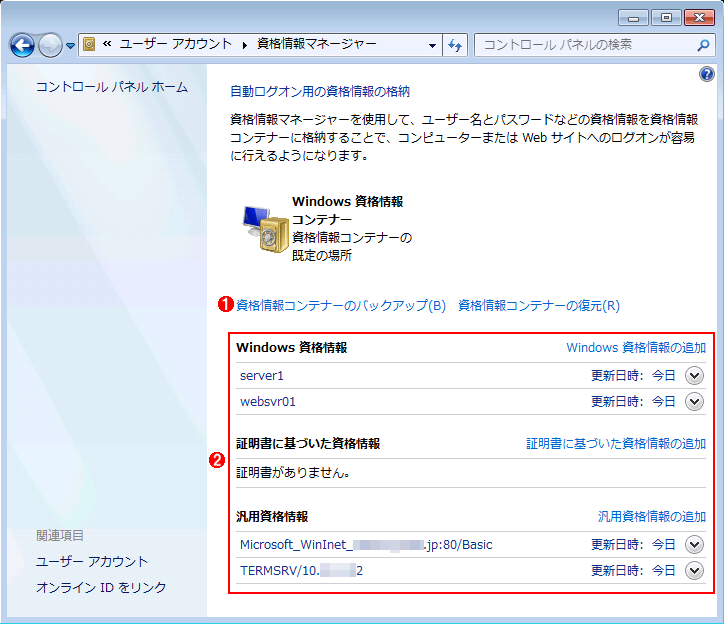Select the 証明書がありません。 text
Image resolution: width=724 pixels, height=624 pixels.
[293, 473]
